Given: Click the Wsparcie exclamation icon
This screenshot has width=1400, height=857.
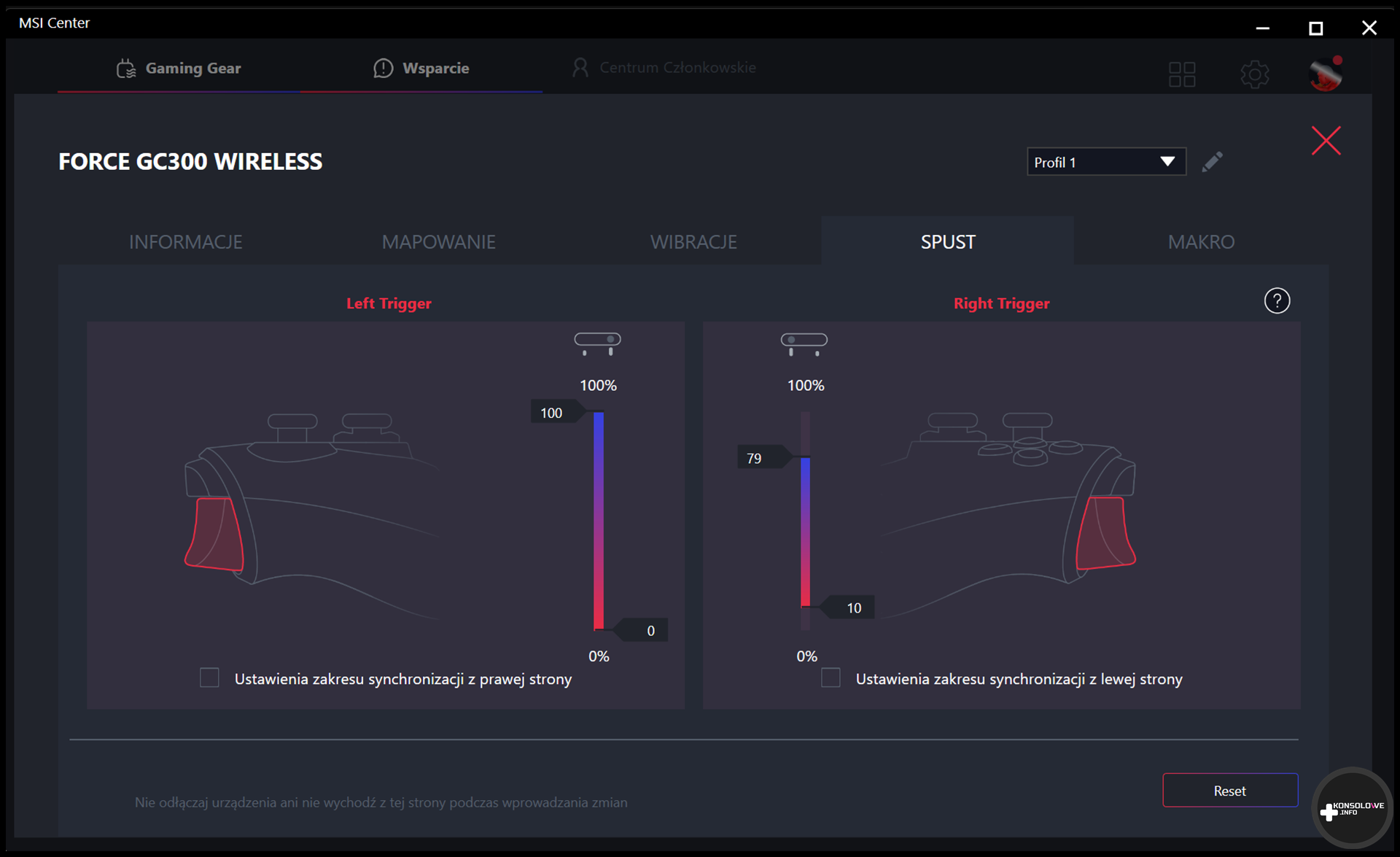Looking at the screenshot, I should click(x=383, y=69).
